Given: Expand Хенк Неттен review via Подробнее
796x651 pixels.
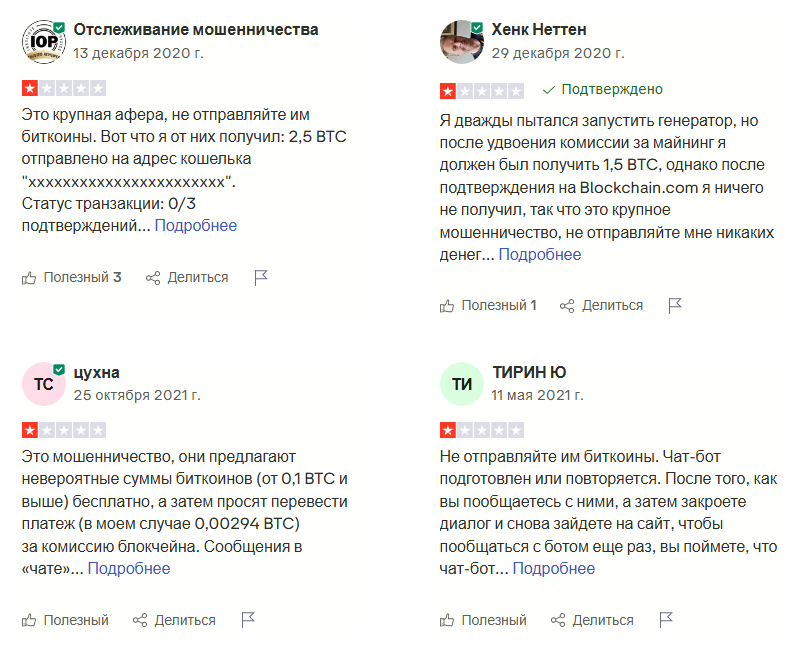Looking at the screenshot, I should click(540, 254).
